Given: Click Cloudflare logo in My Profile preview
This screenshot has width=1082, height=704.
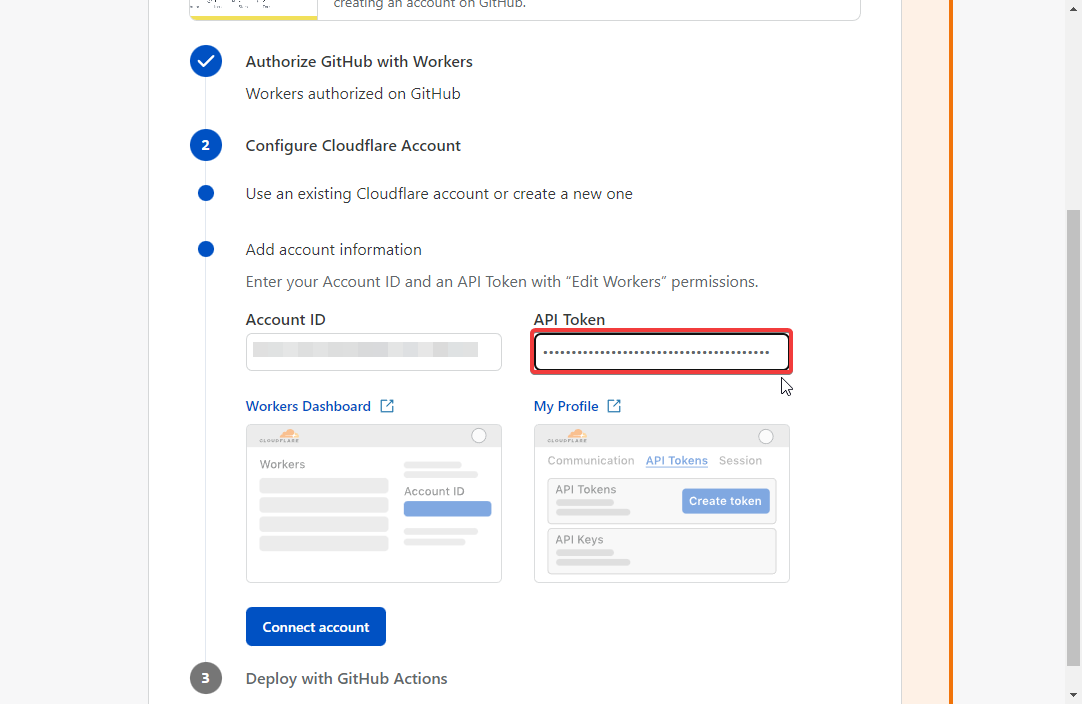Looking at the screenshot, I should (568, 436).
